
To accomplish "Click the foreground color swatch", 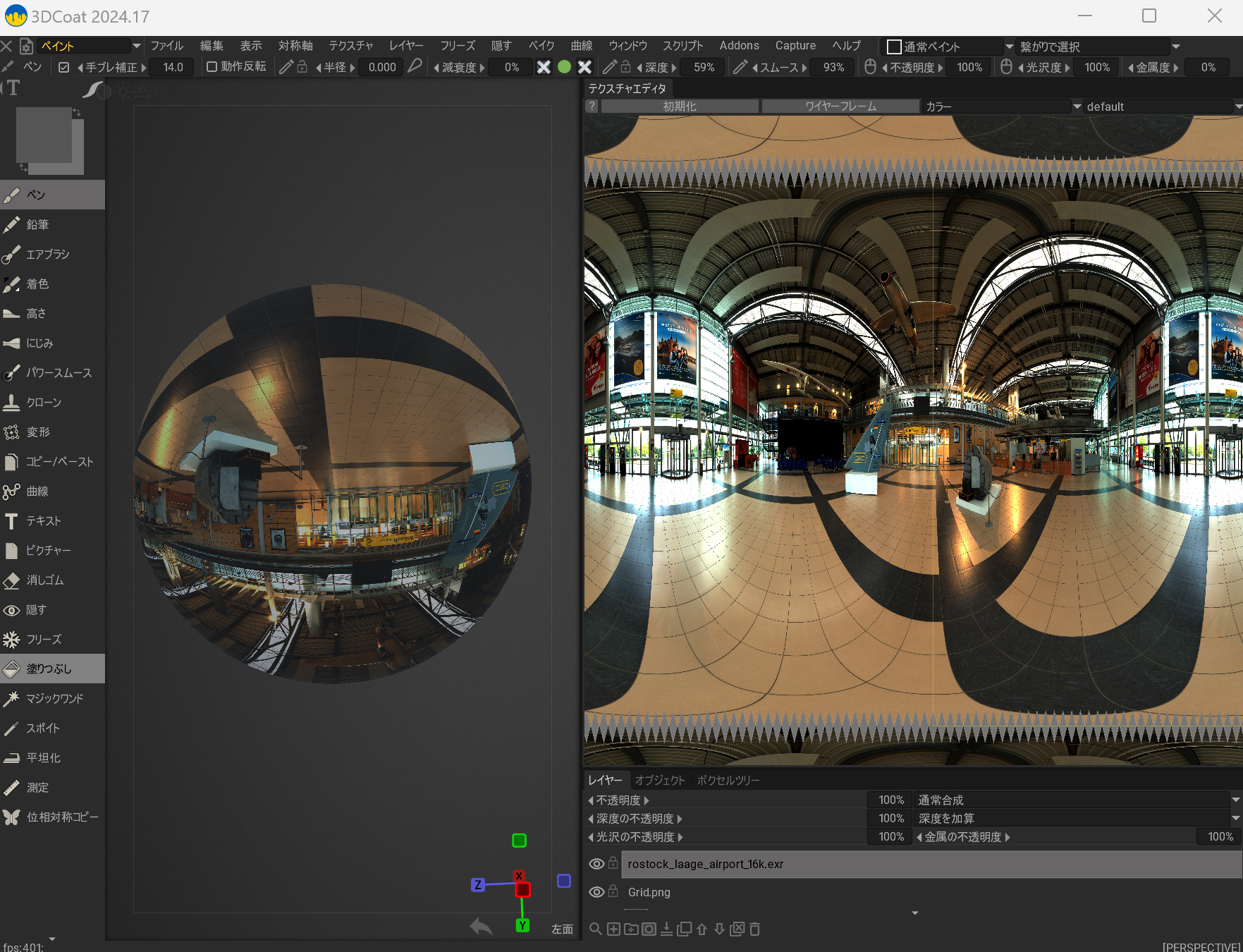I will click(x=44, y=135).
